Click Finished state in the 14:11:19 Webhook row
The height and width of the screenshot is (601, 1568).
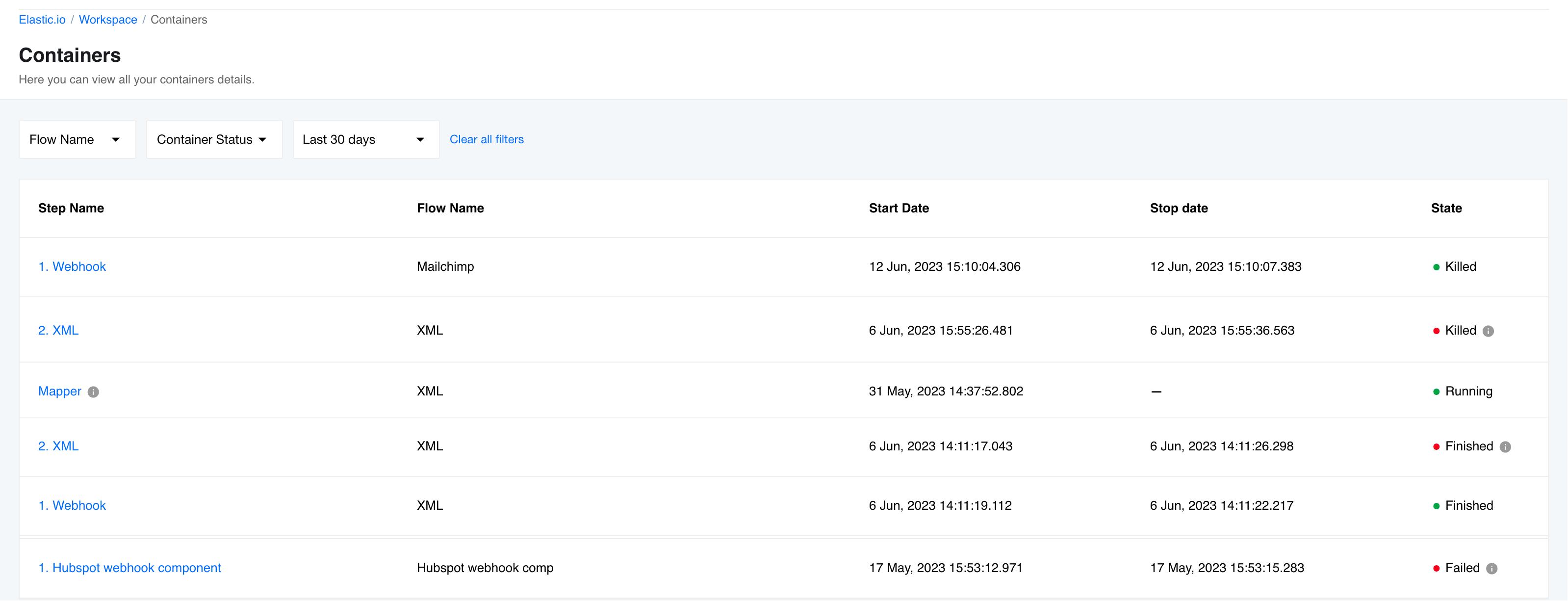[x=1469, y=506]
